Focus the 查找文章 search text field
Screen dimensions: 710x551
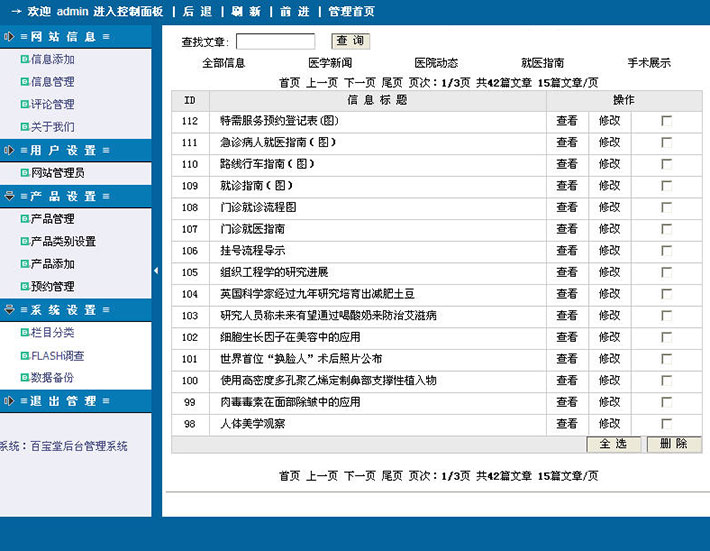pos(275,42)
